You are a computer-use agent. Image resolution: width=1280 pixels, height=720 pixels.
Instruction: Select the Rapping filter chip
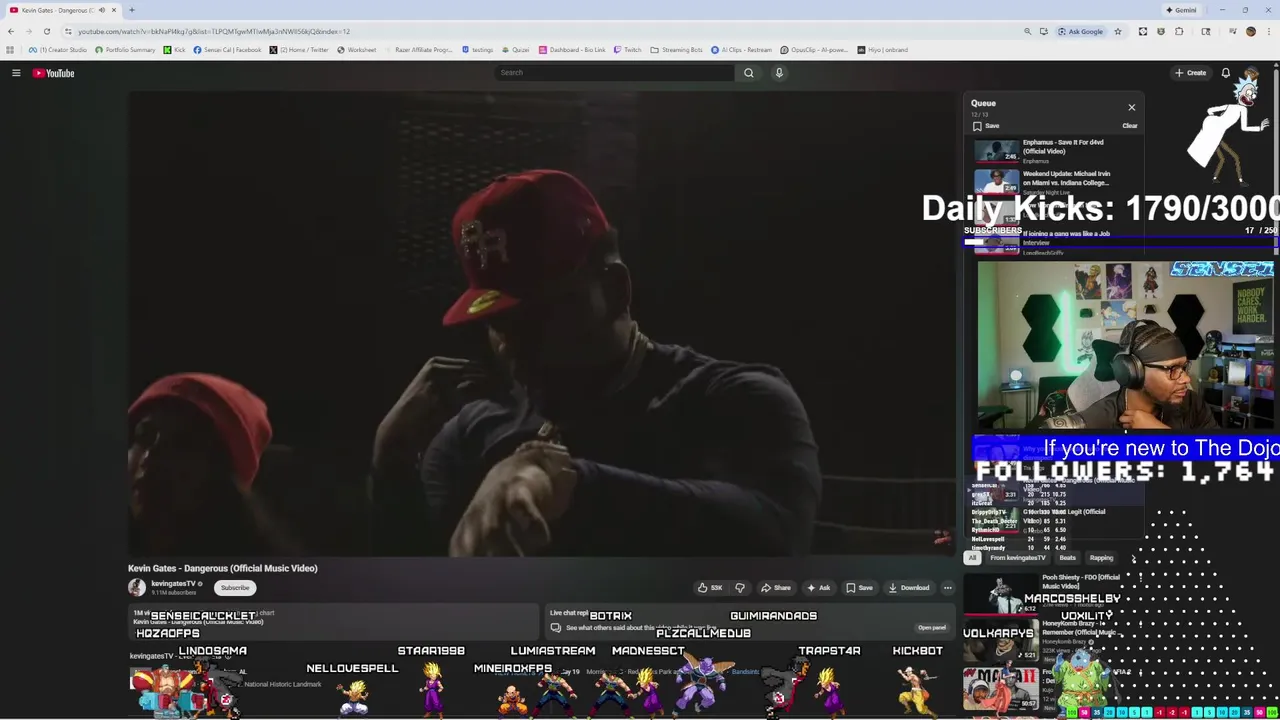tap(1101, 558)
